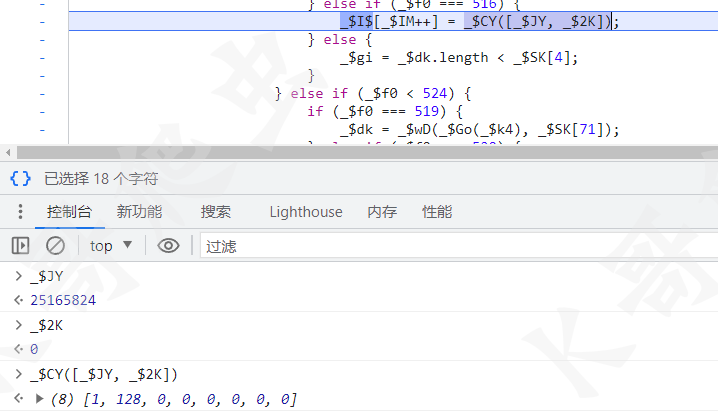Screen dimensions: 718x414
Task: Click the console output value 0
Action: [34, 349]
